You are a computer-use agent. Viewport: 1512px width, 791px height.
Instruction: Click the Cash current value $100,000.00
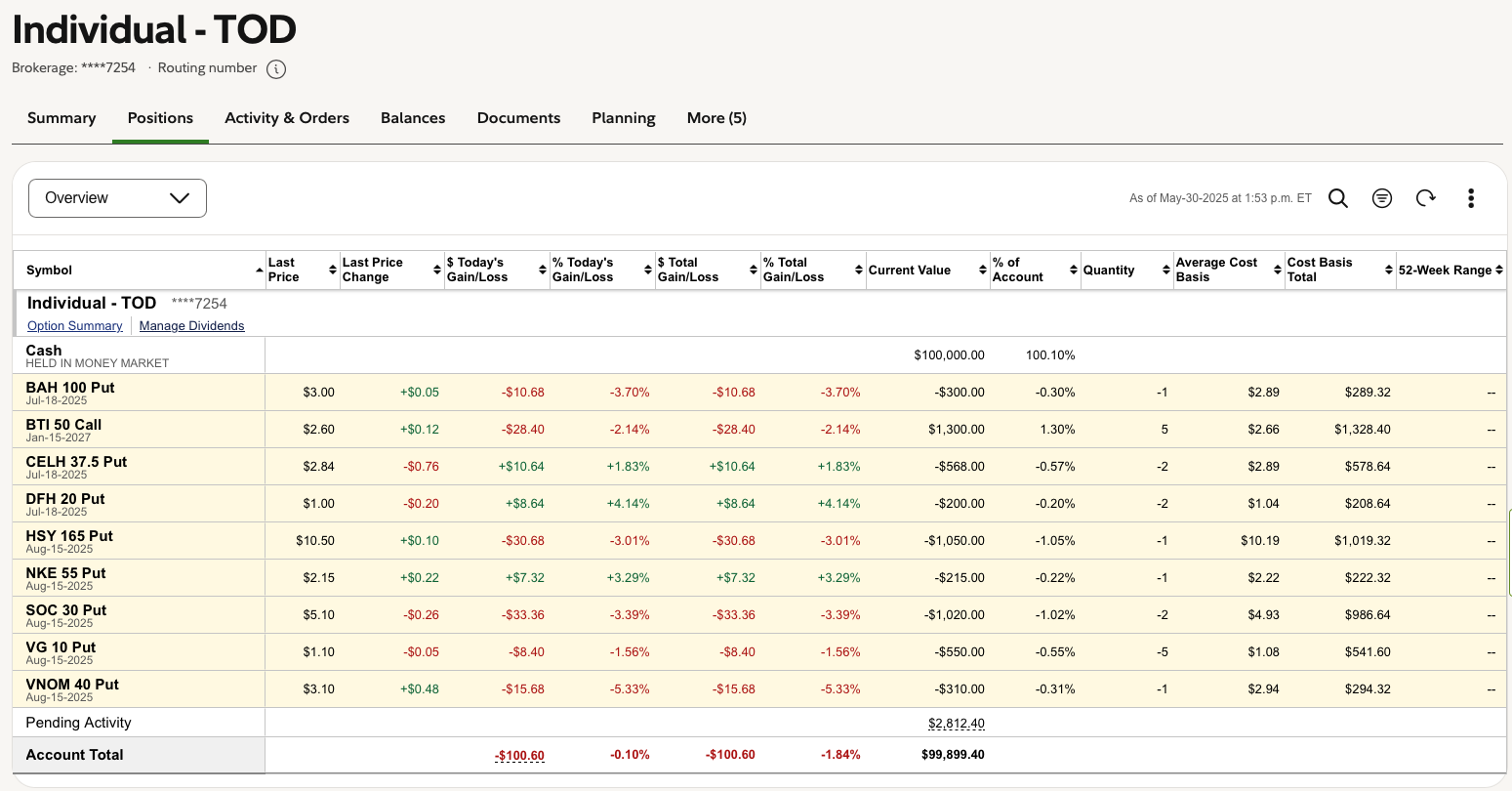click(949, 355)
